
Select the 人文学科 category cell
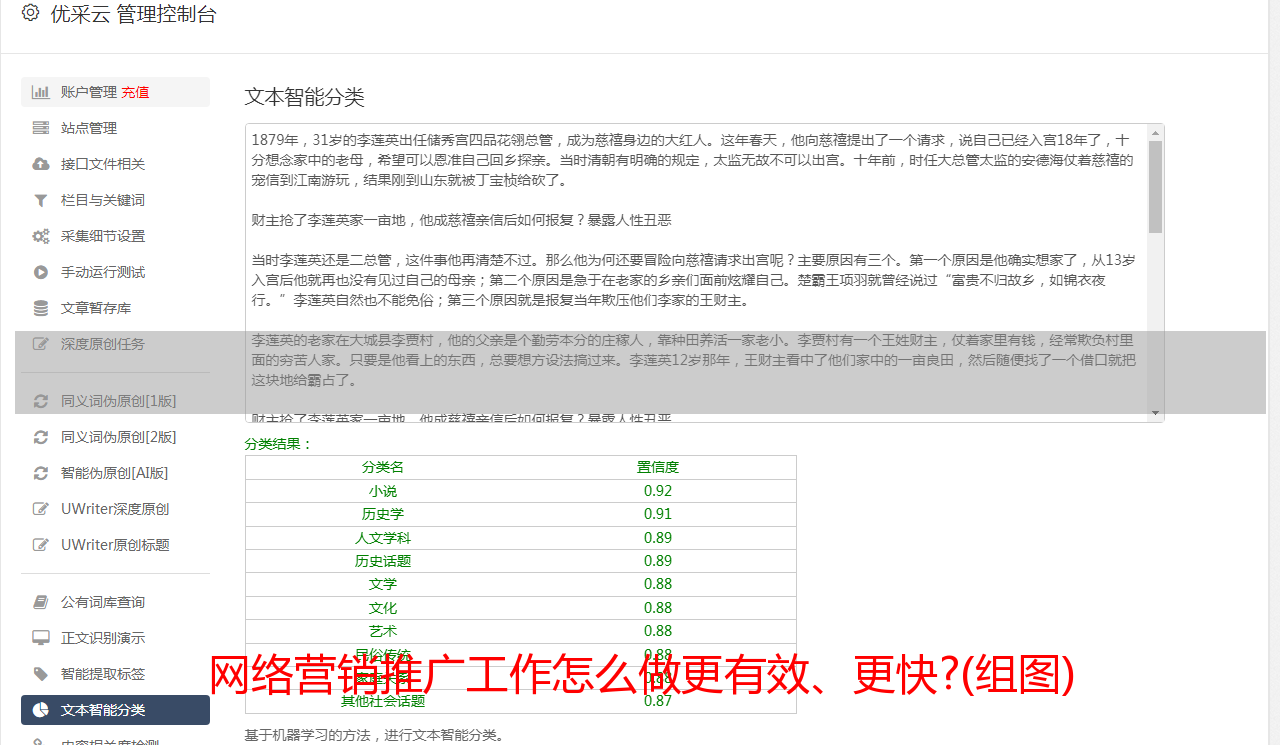(383, 538)
